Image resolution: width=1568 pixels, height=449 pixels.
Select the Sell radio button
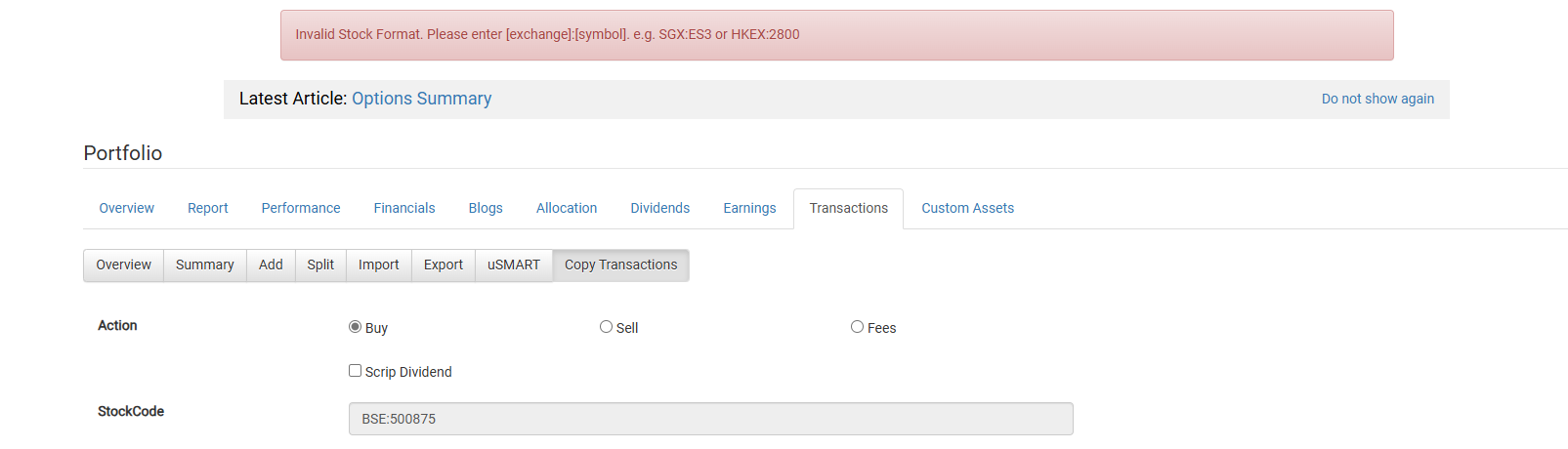point(606,327)
